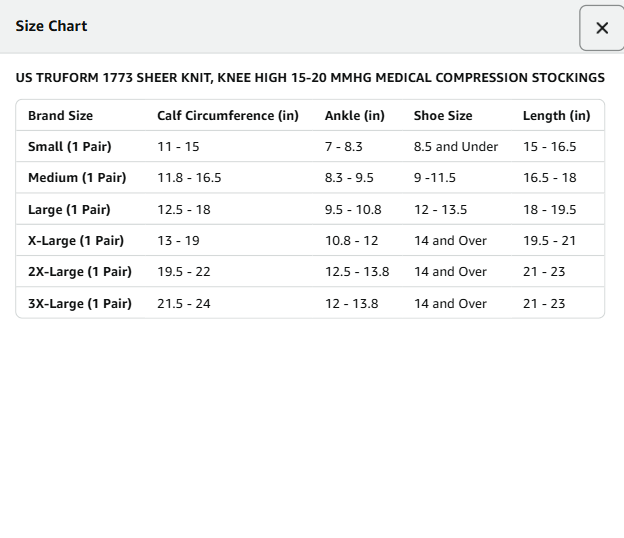Click calf value '11.8 - 16.5'
Image resolution: width=624 pixels, height=538 pixels.
[x=189, y=178]
